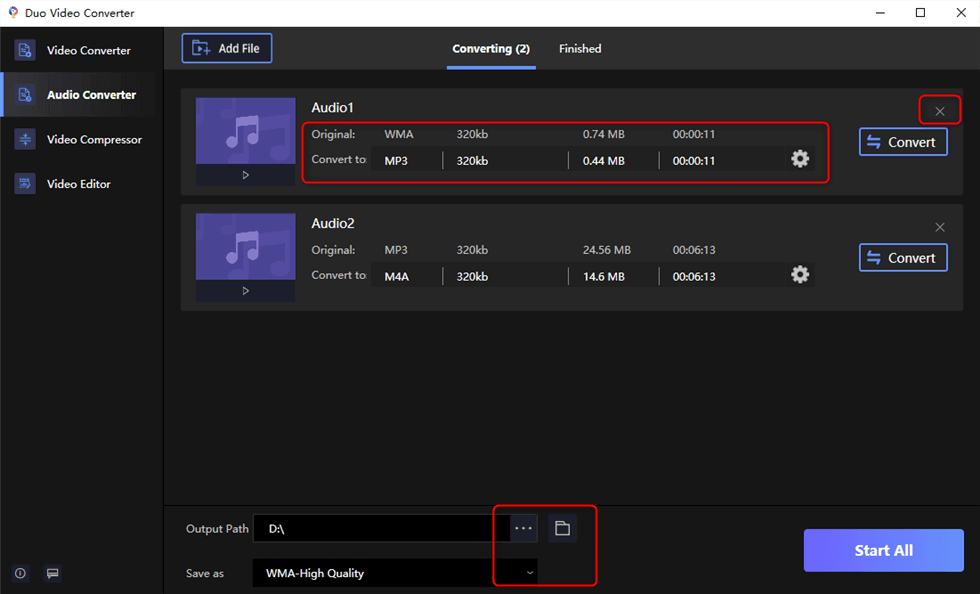The height and width of the screenshot is (594, 980).
Task: Convert the Audio1 file
Action: [x=903, y=142]
